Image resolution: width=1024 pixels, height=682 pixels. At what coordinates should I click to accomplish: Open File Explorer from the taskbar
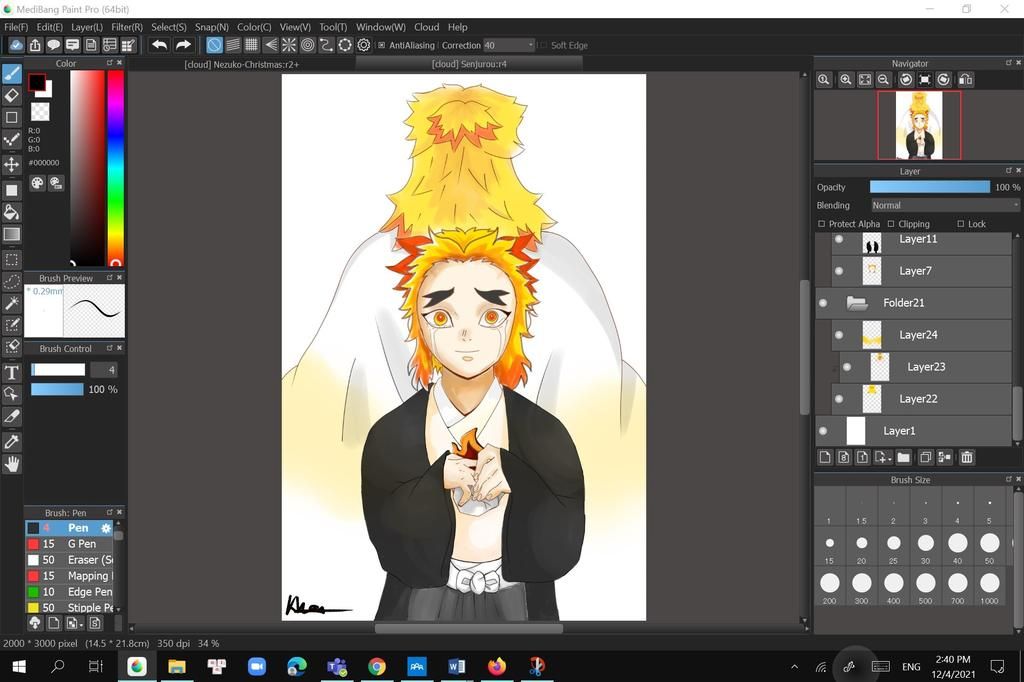pos(177,666)
